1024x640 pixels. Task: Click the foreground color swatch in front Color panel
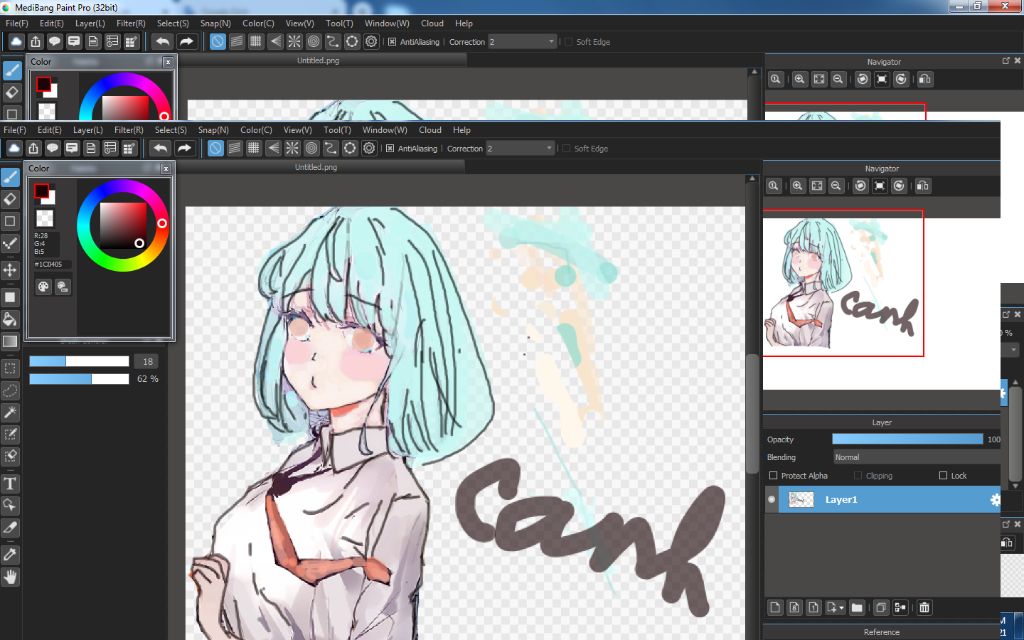pos(42,191)
